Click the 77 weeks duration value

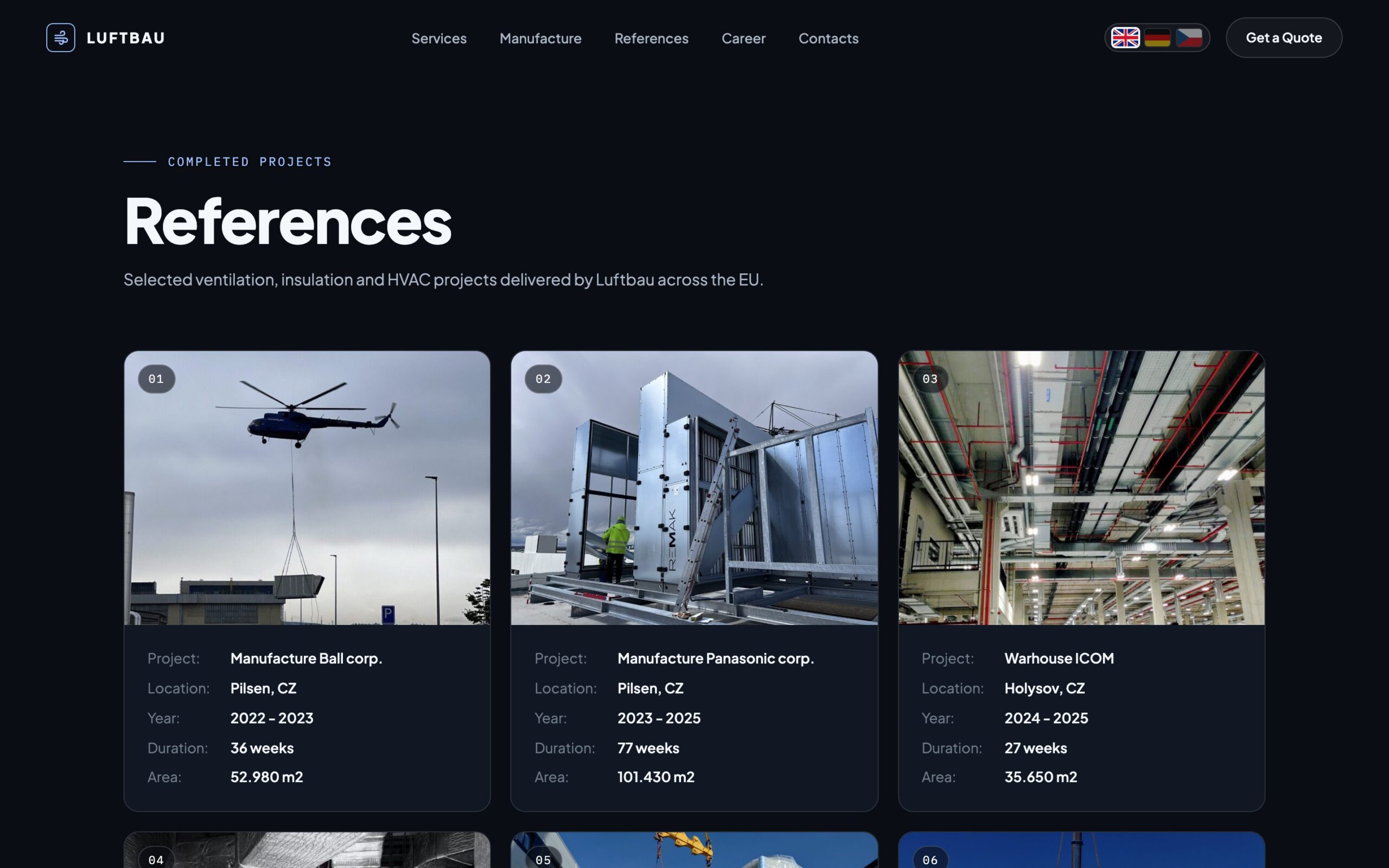pyautogui.click(x=648, y=748)
